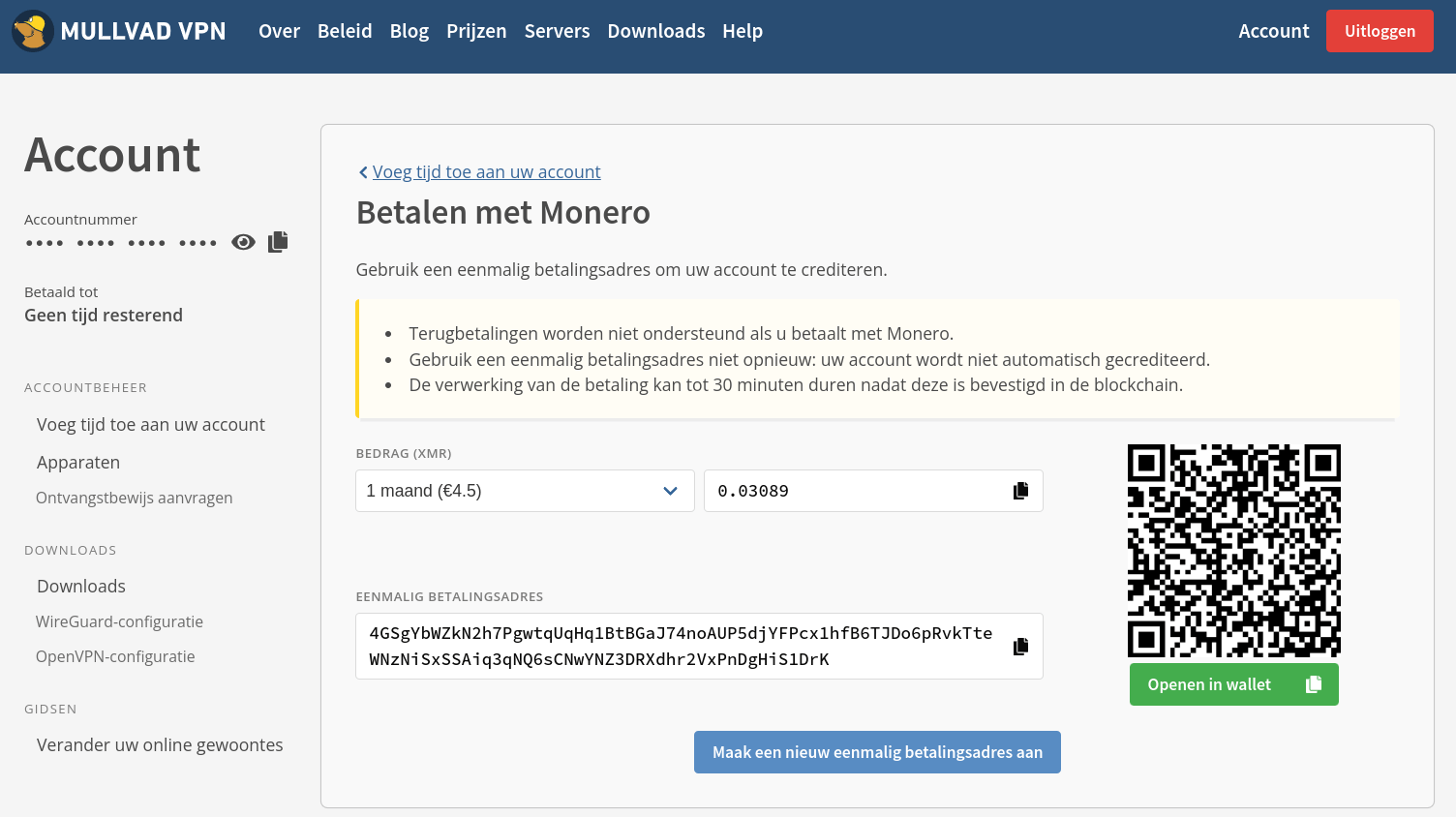Open the 1 maand (€4.5) dropdown
Image resolution: width=1456 pixels, height=817 pixels.
[x=525, y=491]
